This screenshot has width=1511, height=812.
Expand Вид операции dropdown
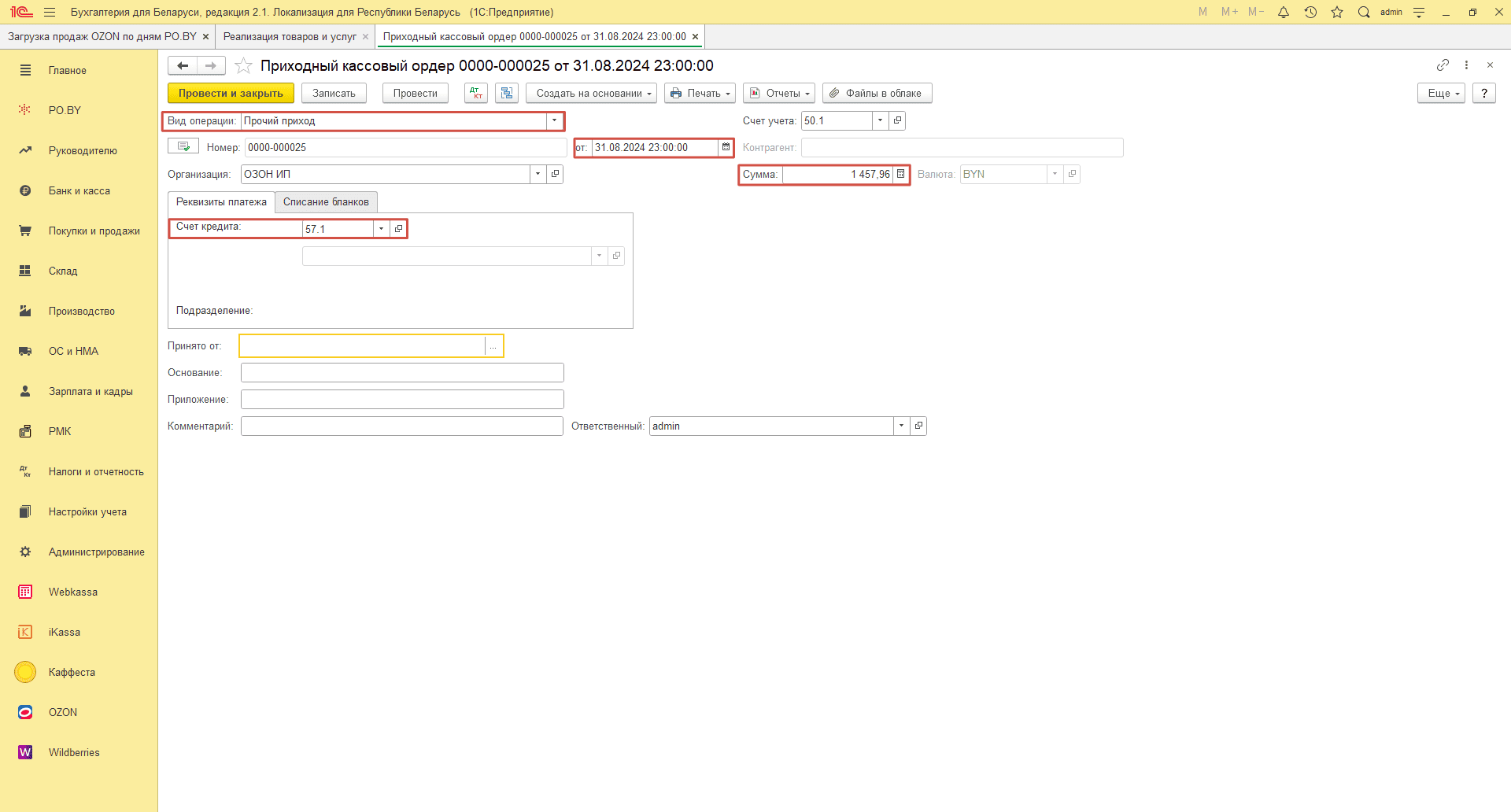(x=555, y=120)
